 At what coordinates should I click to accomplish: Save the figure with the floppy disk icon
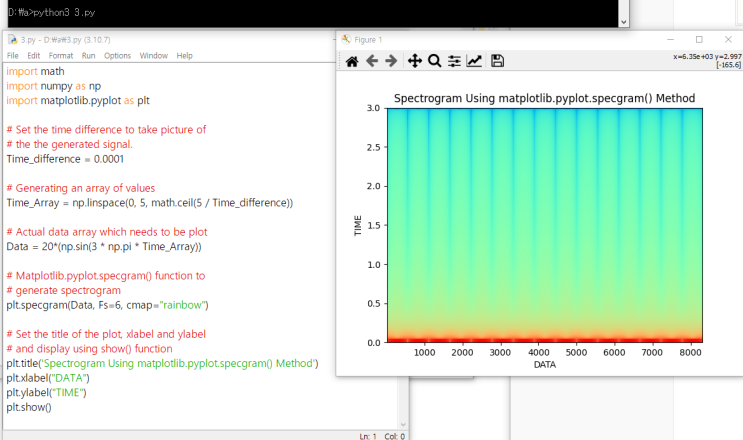click(497, 61)
